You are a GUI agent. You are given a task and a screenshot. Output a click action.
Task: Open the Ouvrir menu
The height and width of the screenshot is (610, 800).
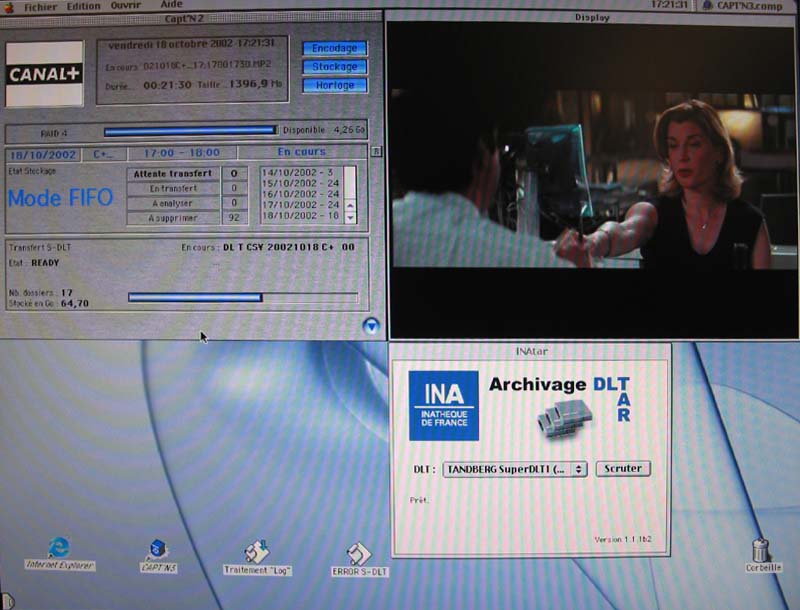[x=126, y=5]
